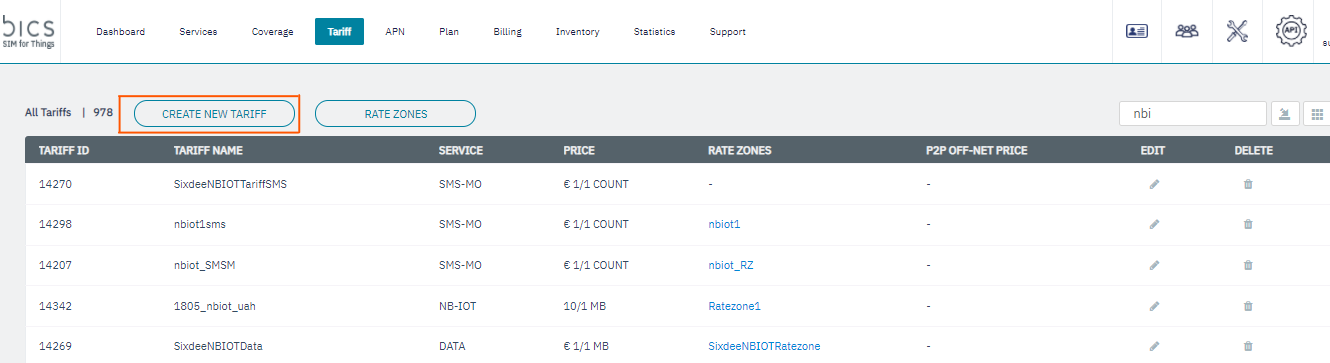Open the nbiot1 rate zone link

click(x=724, y=224)
